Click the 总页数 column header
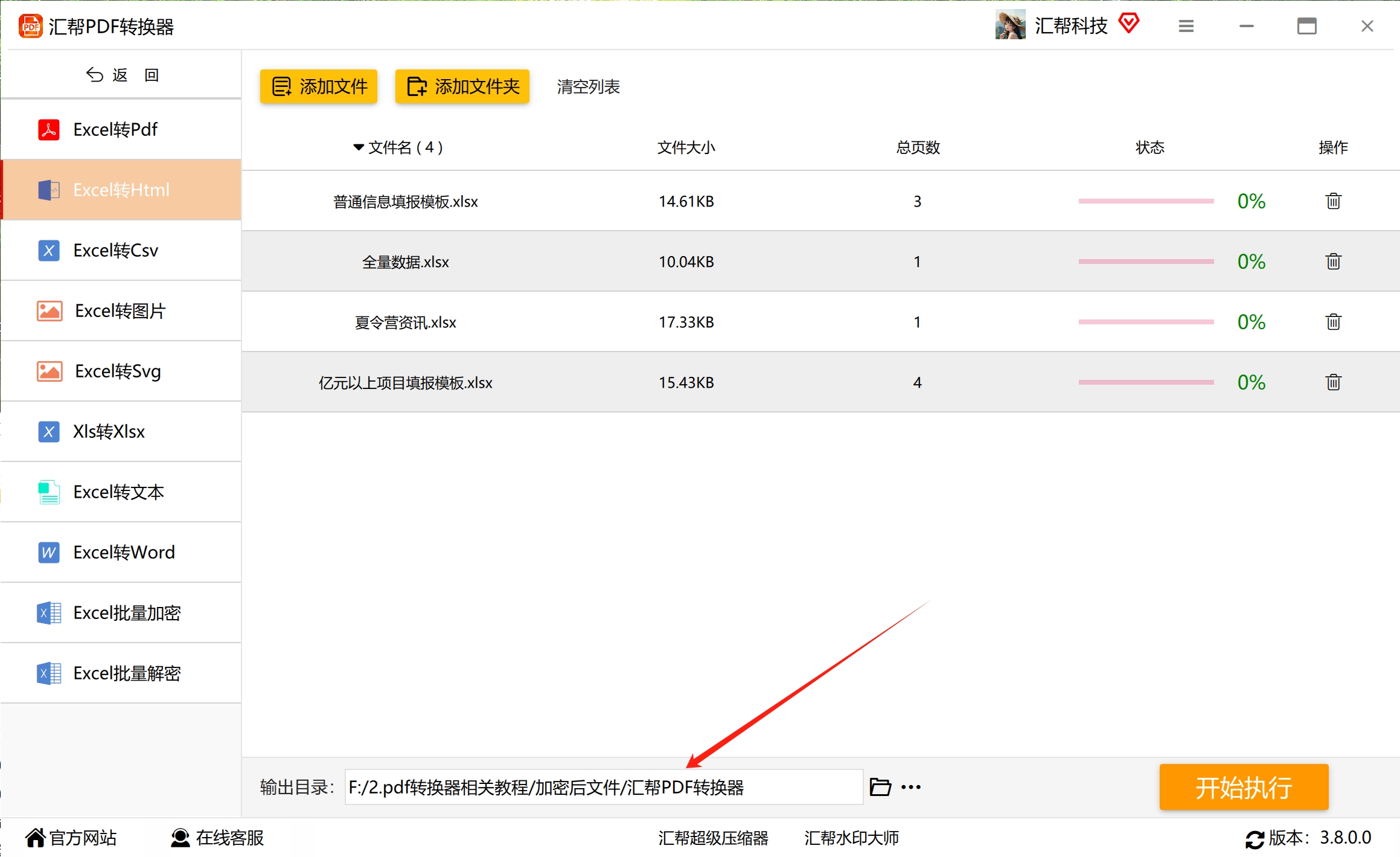Screen dimensions: 1400x857 pyautogui.click(x=918, y=147)
